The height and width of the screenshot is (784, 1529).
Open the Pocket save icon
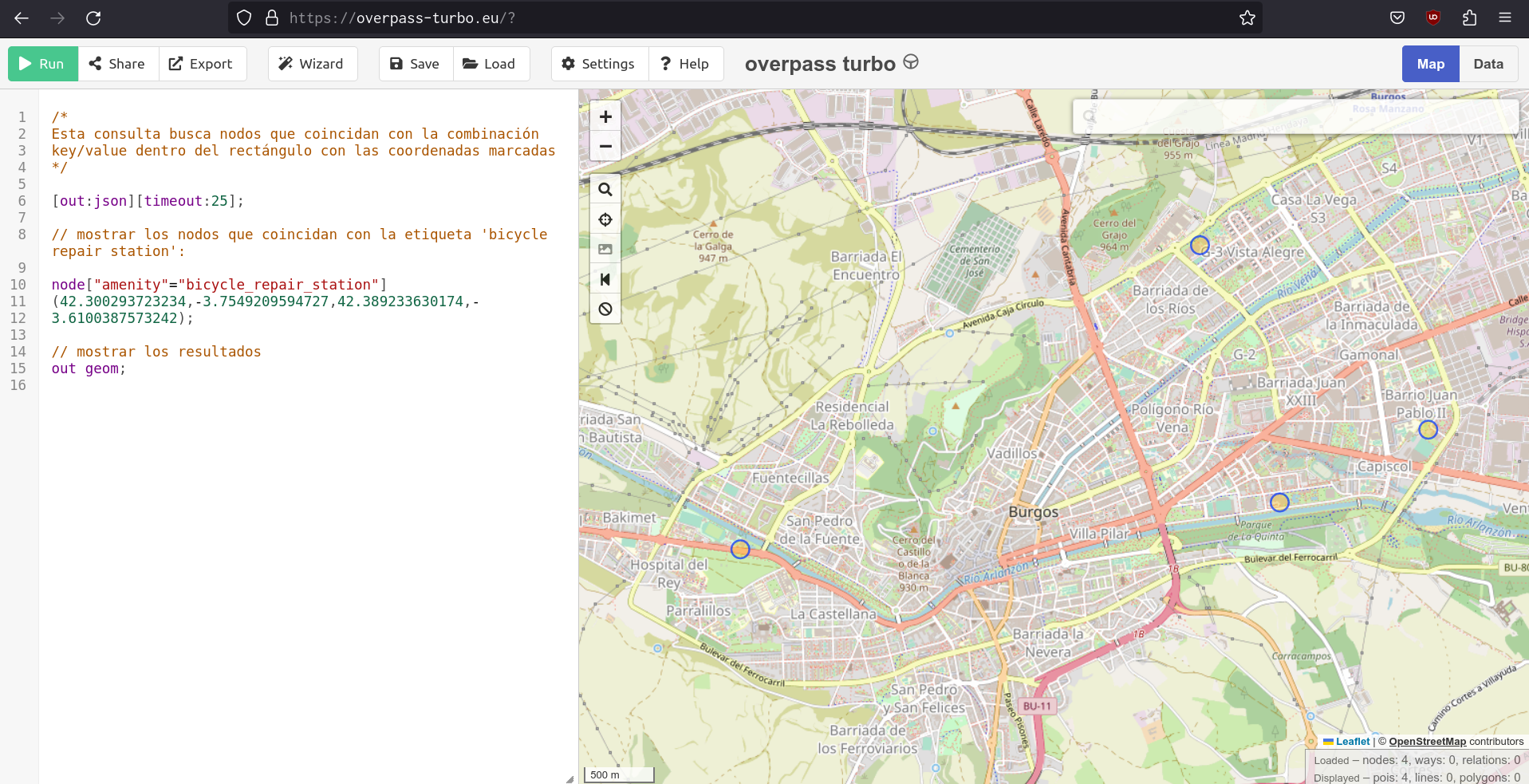click(1397, 18)
